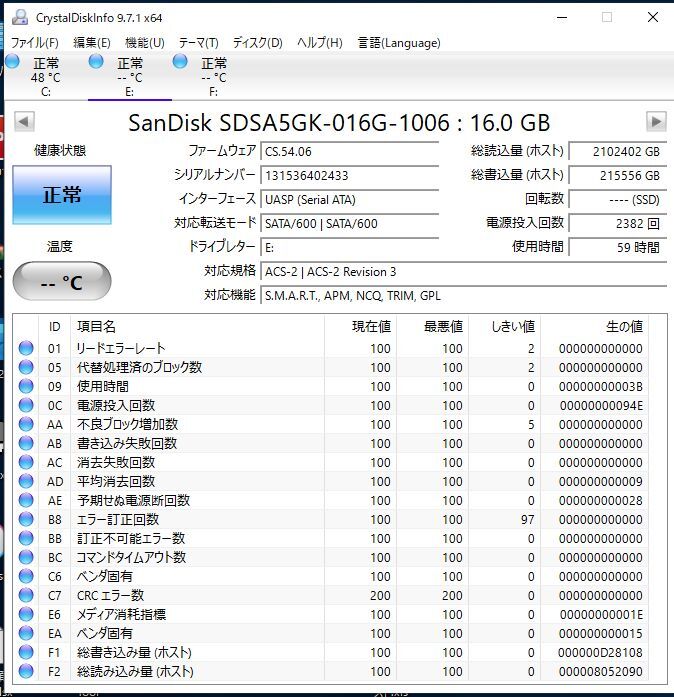This screenshot has width=674, height=697.
Task: Click total host reads 2102402 GB
Action: (x=618, y=152)
